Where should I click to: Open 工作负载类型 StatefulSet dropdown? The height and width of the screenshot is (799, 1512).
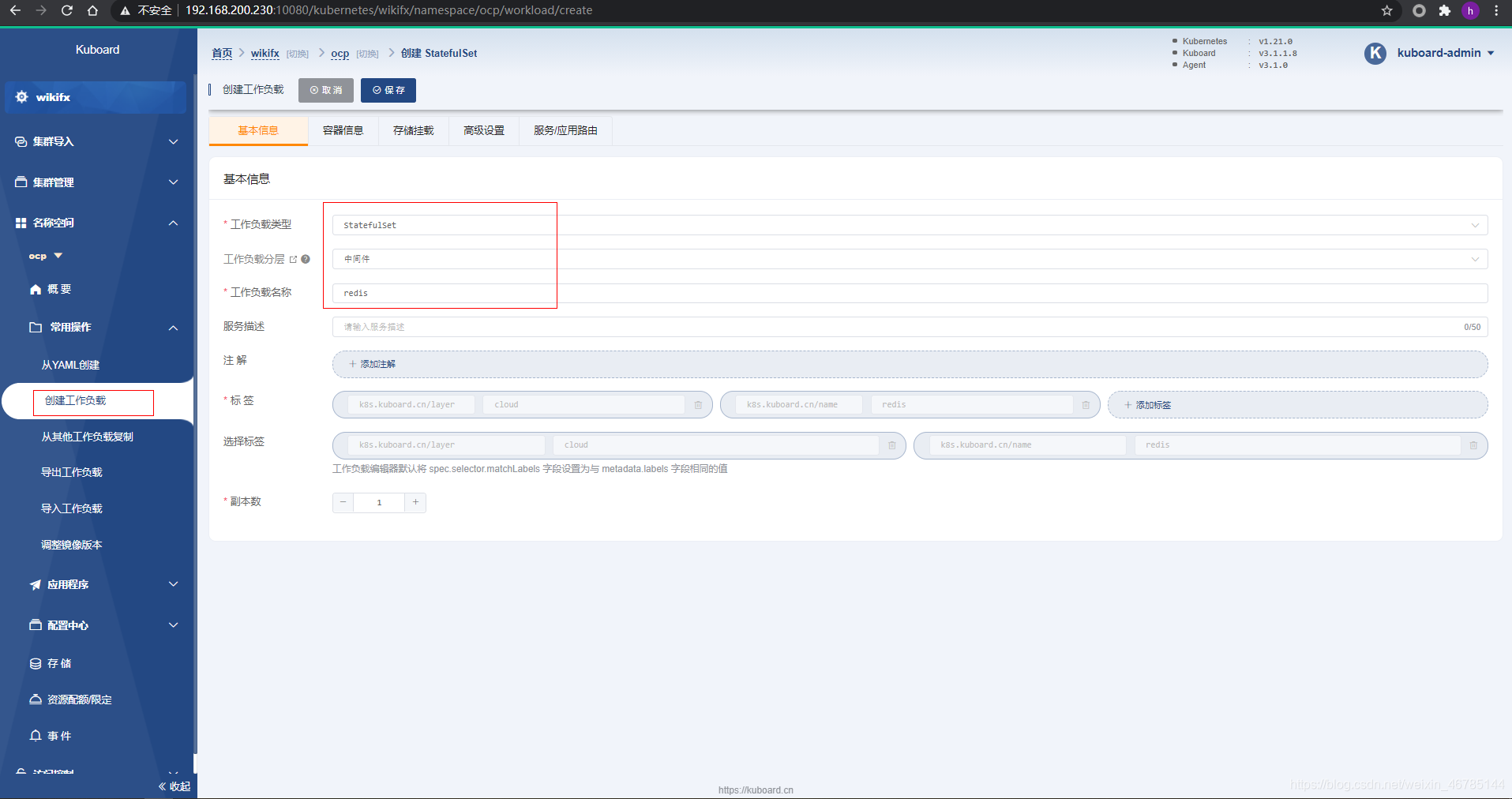tap(910, 225)
